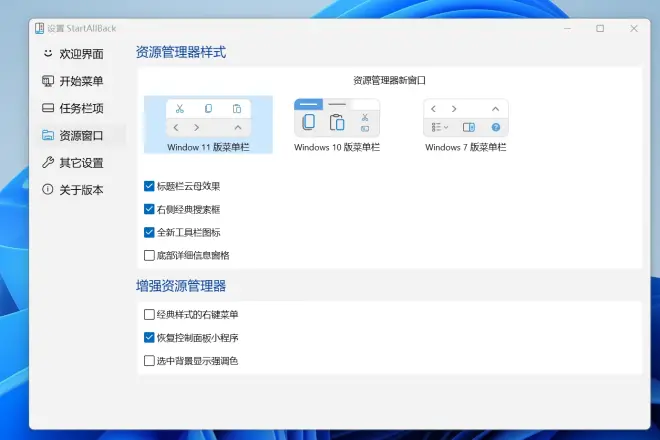Image resolution: width=660 pixels, height=440 pixels.
Task: Uncheck 全新工具栏图标 checkbox
Action: point(149,232)
